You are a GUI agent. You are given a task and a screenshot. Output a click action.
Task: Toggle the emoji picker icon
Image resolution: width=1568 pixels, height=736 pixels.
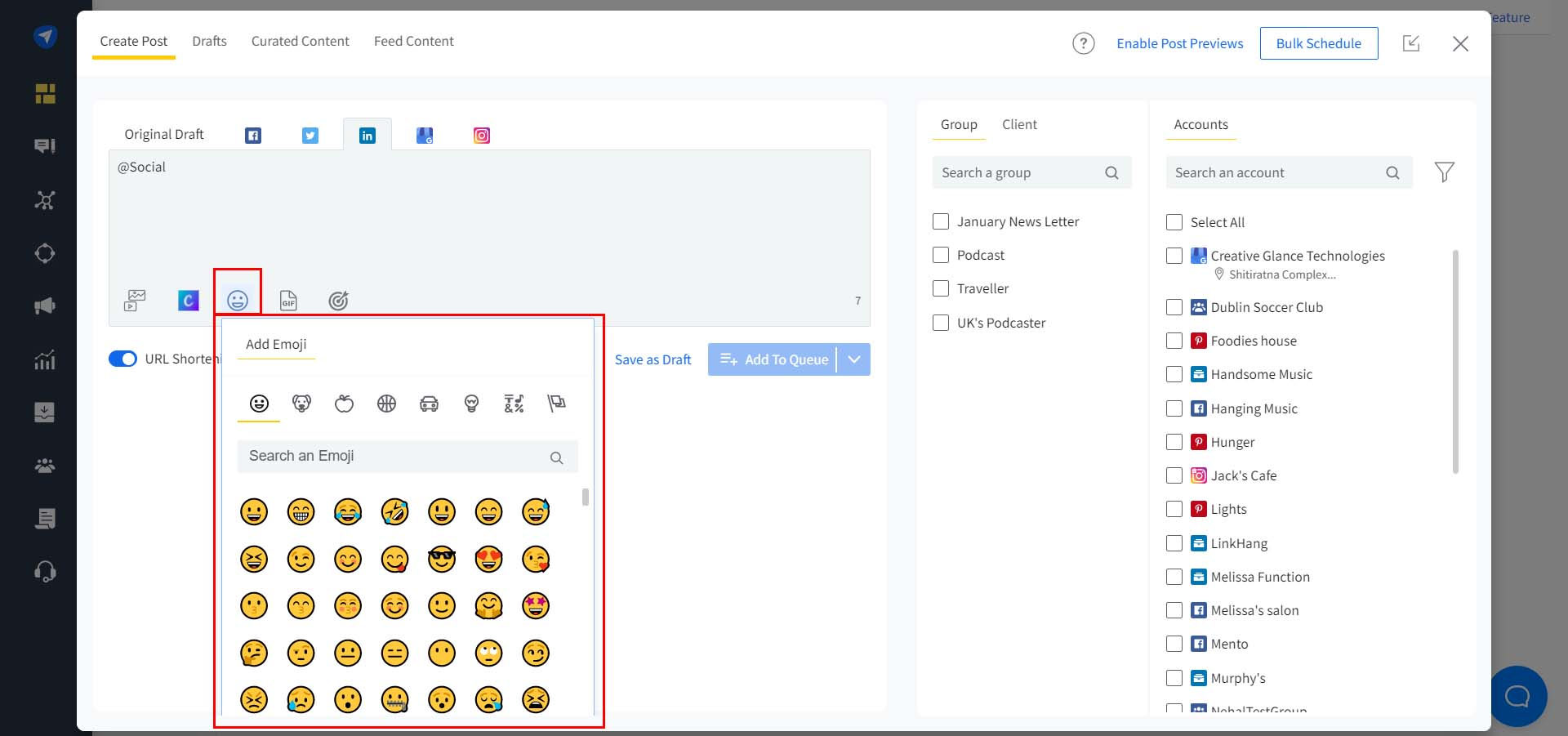point(238,301)
